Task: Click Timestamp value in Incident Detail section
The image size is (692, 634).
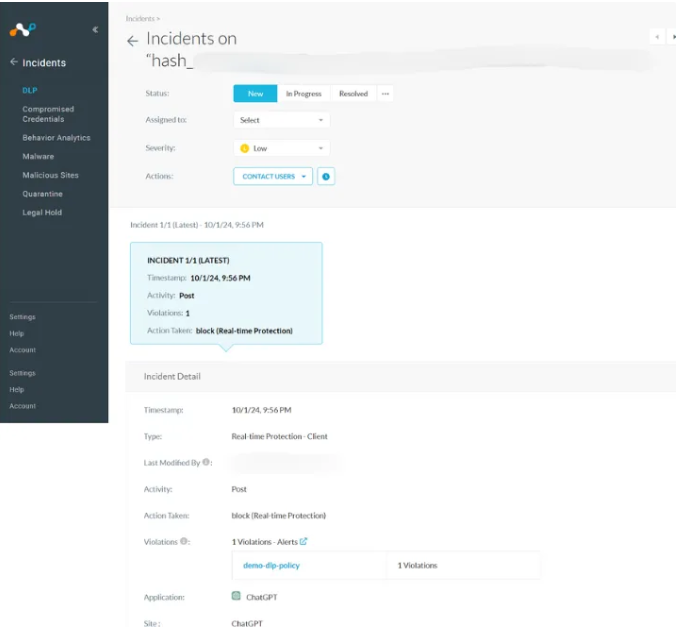Action: [x=261, y=410]
